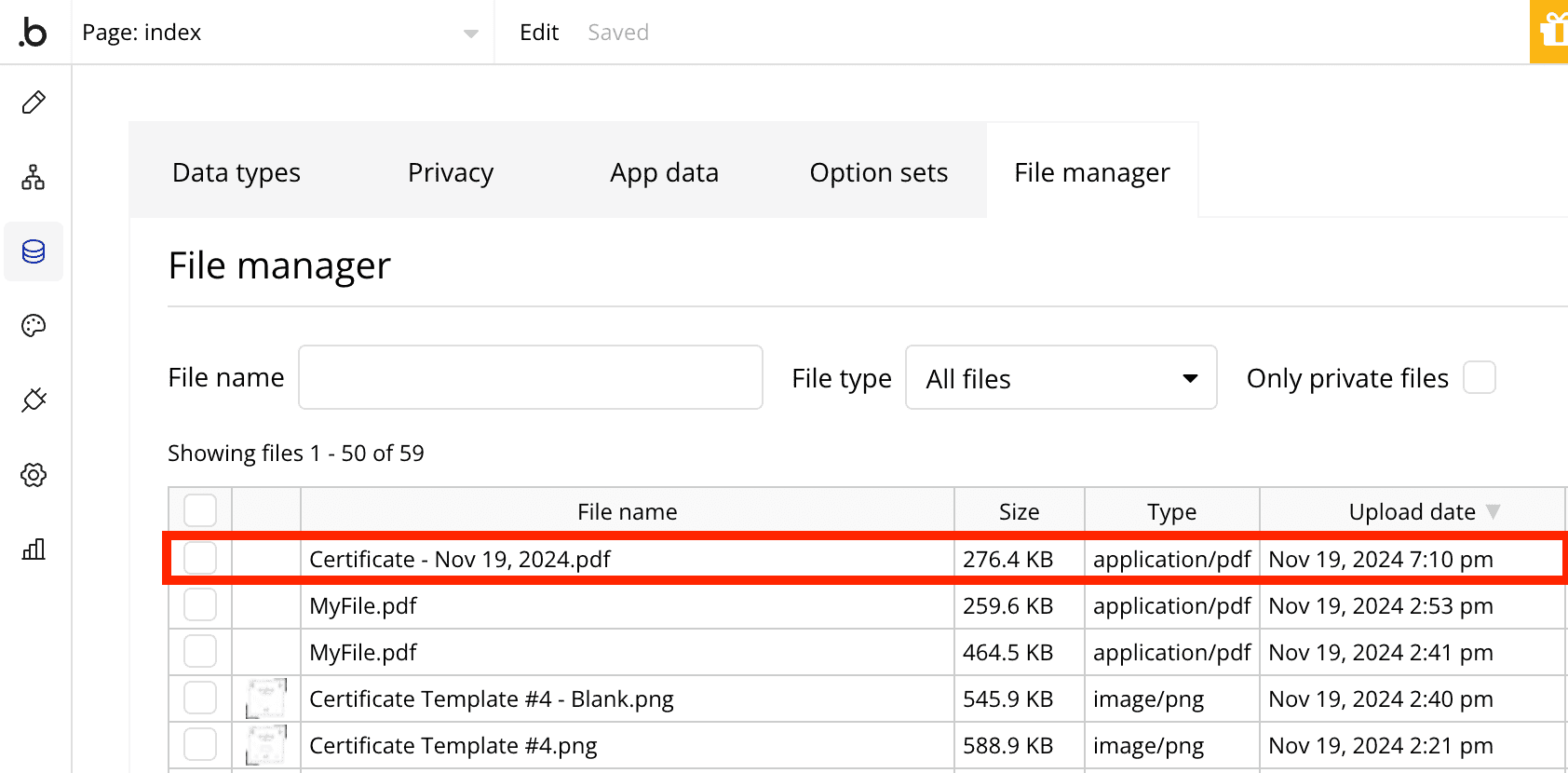This screenshot has width=1568, height=773.
Task: Sort by Upload date arrow
Action: click(1493, 511)
